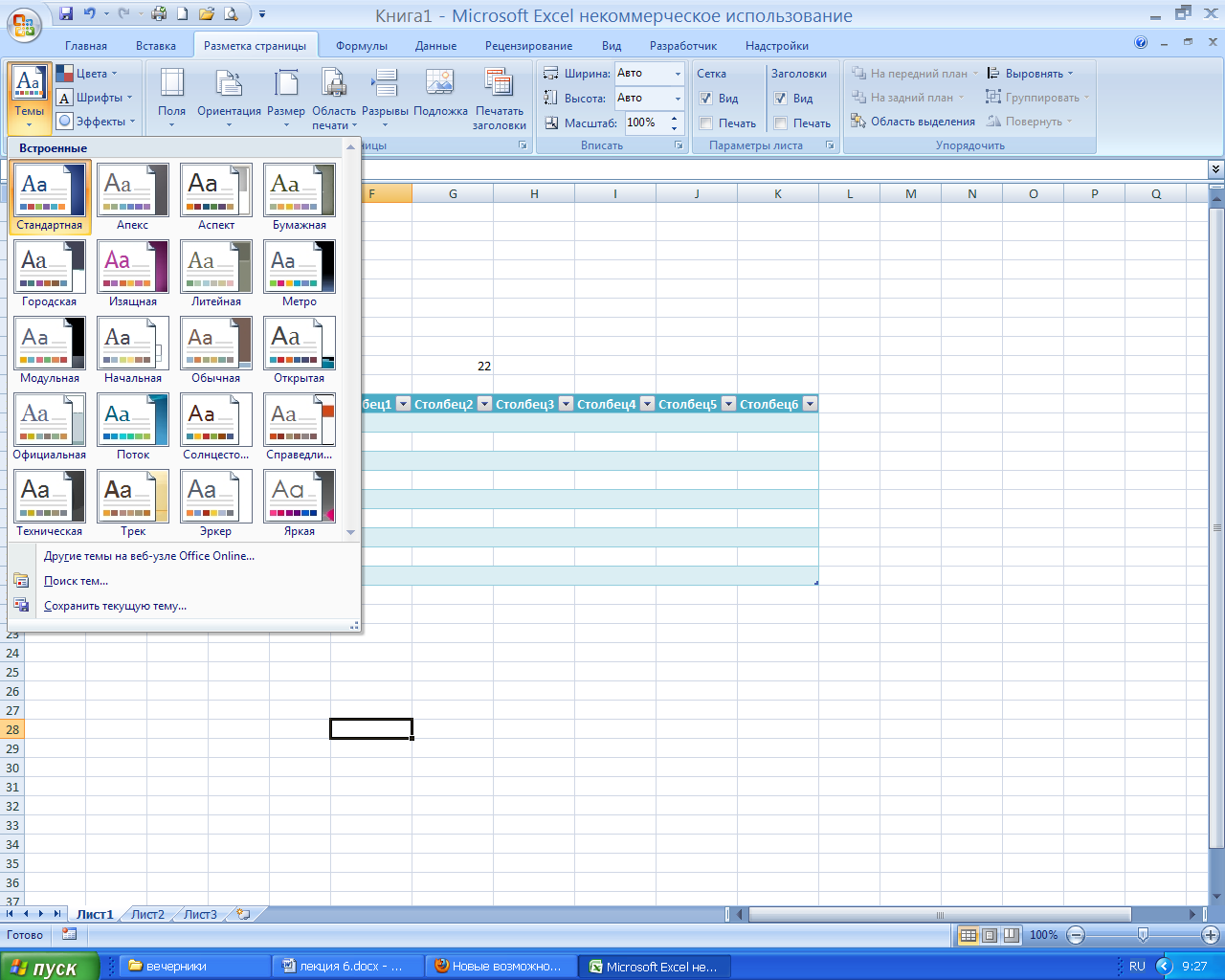Select the Апекс theme thumbnail
Viewport: 1225px width, 980px height.
click(133, 196)
